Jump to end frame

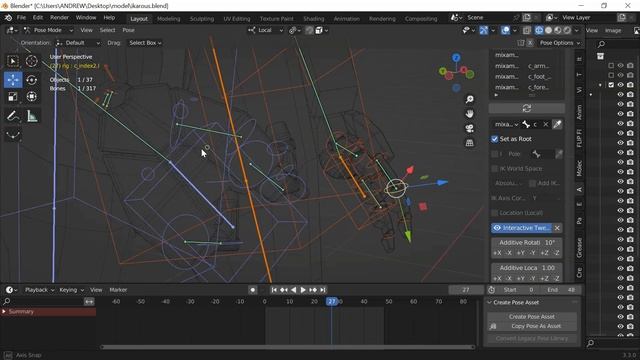pyautogui.click(x=322, y=290)
